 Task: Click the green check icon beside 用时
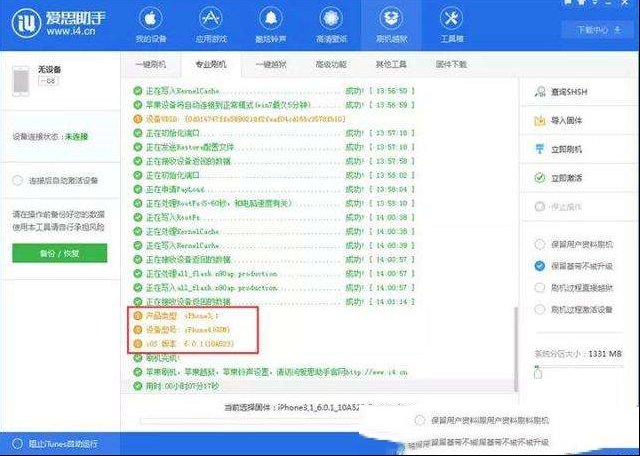138,386
